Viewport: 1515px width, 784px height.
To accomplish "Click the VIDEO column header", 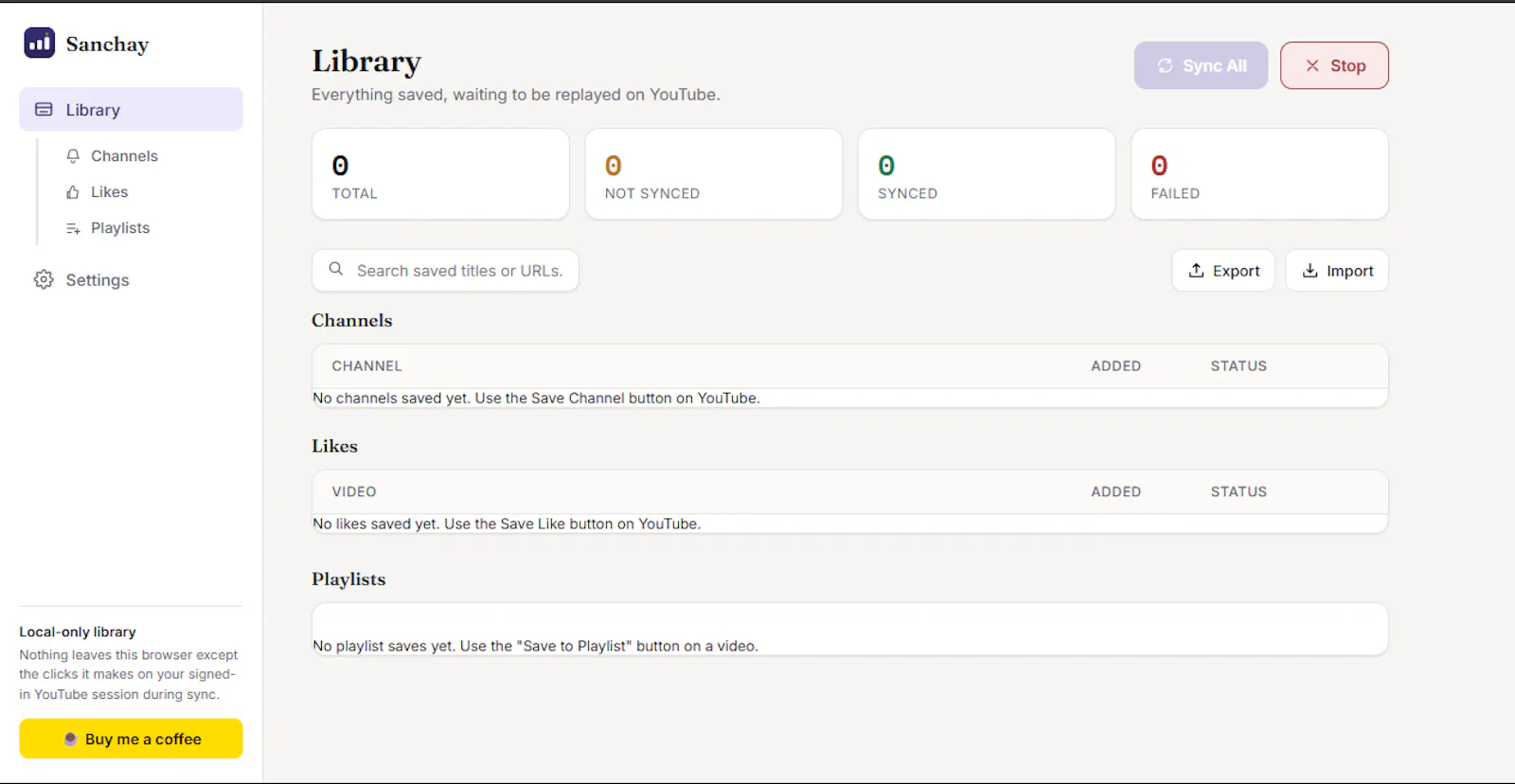I will pos(354,492).
